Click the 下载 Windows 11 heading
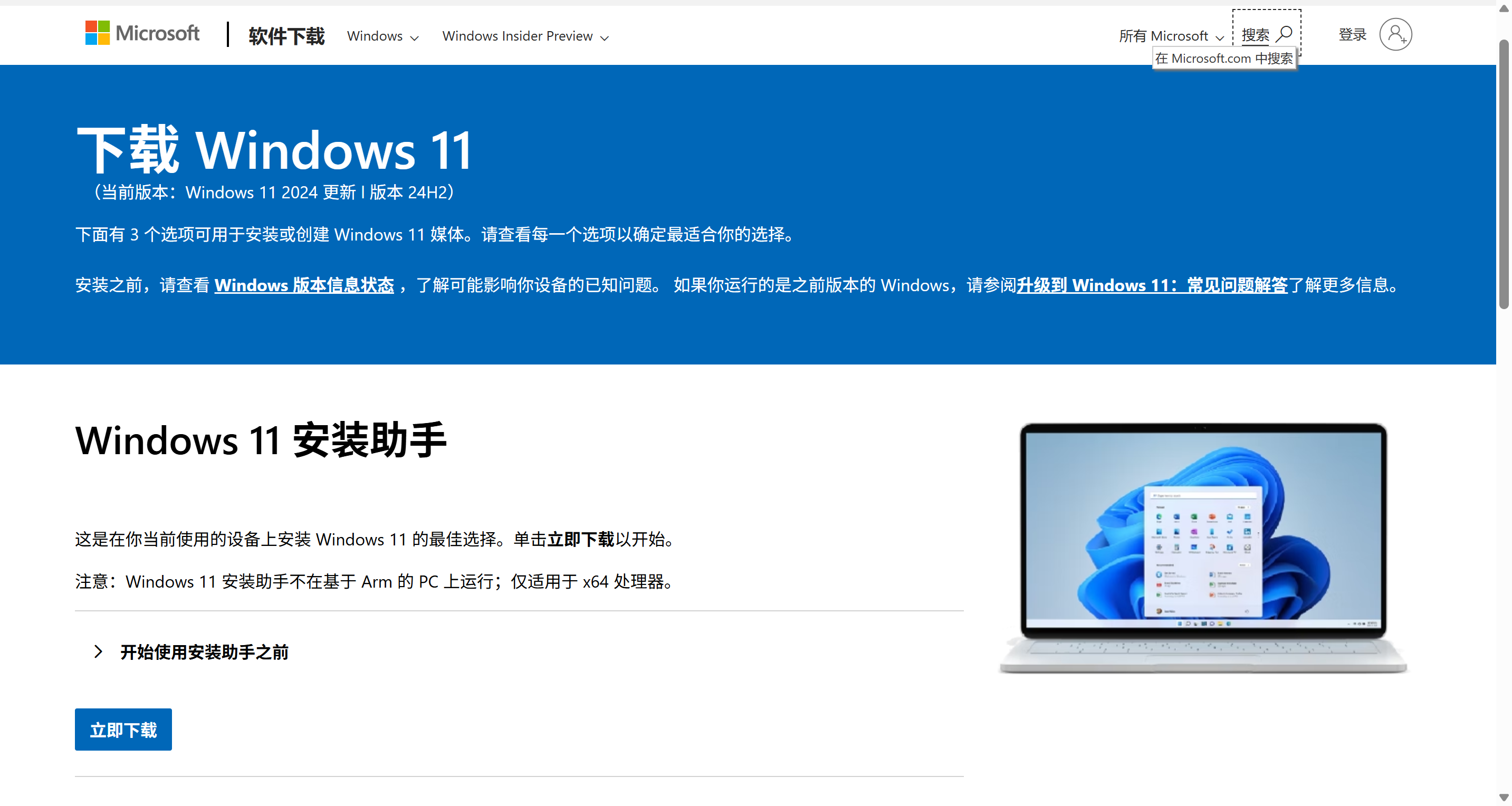Image resolution: width=1512 pixels, height=806 pixels. (x=274, y=150)
